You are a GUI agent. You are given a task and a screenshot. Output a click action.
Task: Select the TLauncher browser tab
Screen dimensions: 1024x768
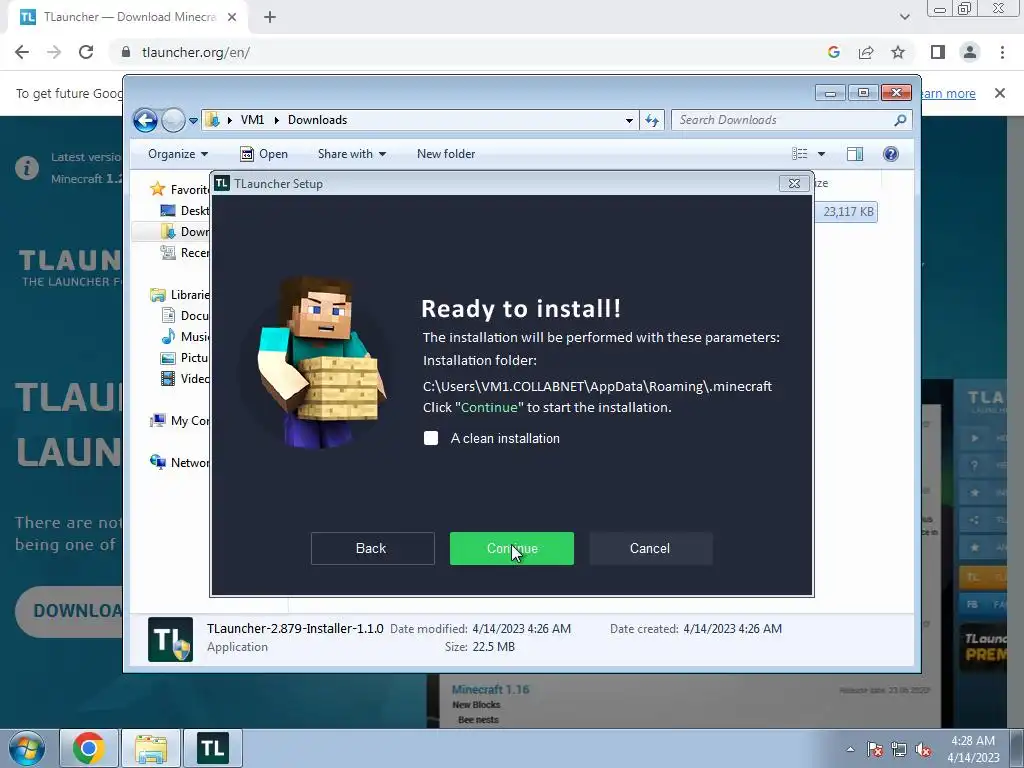[x=127, y=17]
